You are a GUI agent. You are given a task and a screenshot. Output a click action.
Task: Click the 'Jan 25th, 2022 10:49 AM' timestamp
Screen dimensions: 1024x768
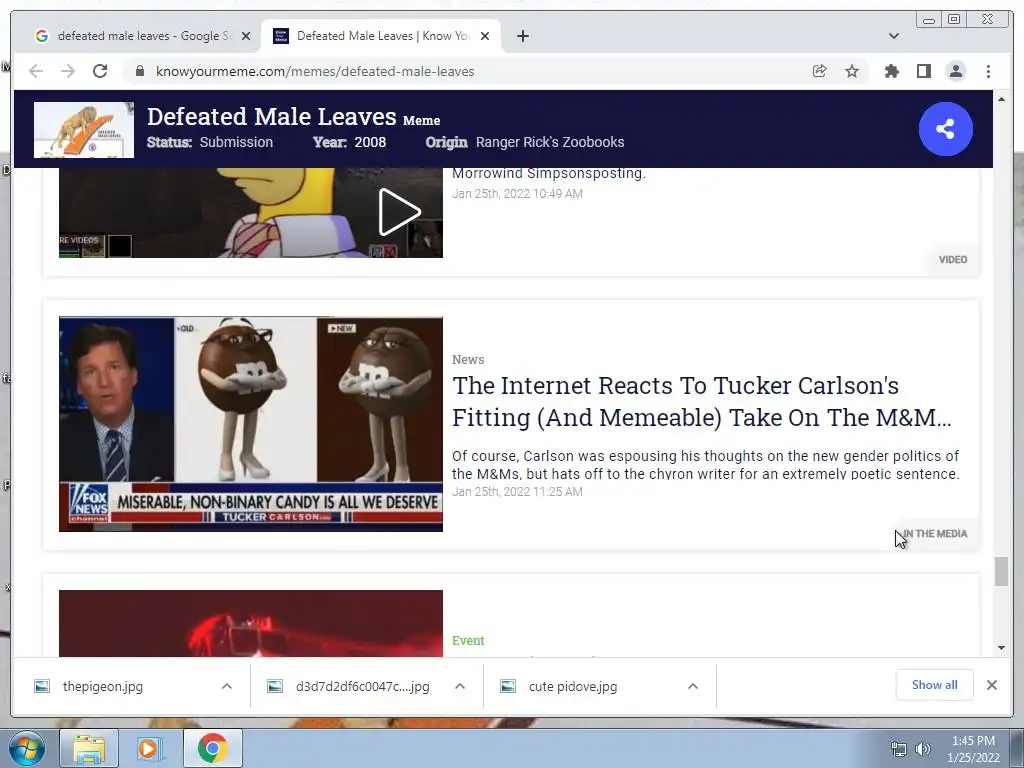[517, 193]
